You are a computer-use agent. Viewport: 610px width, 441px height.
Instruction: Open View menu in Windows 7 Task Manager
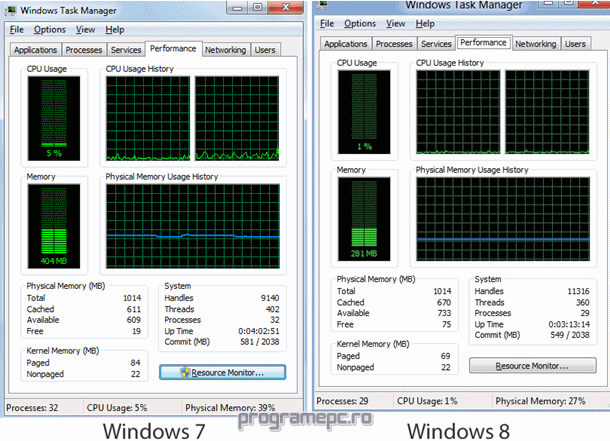86,30
